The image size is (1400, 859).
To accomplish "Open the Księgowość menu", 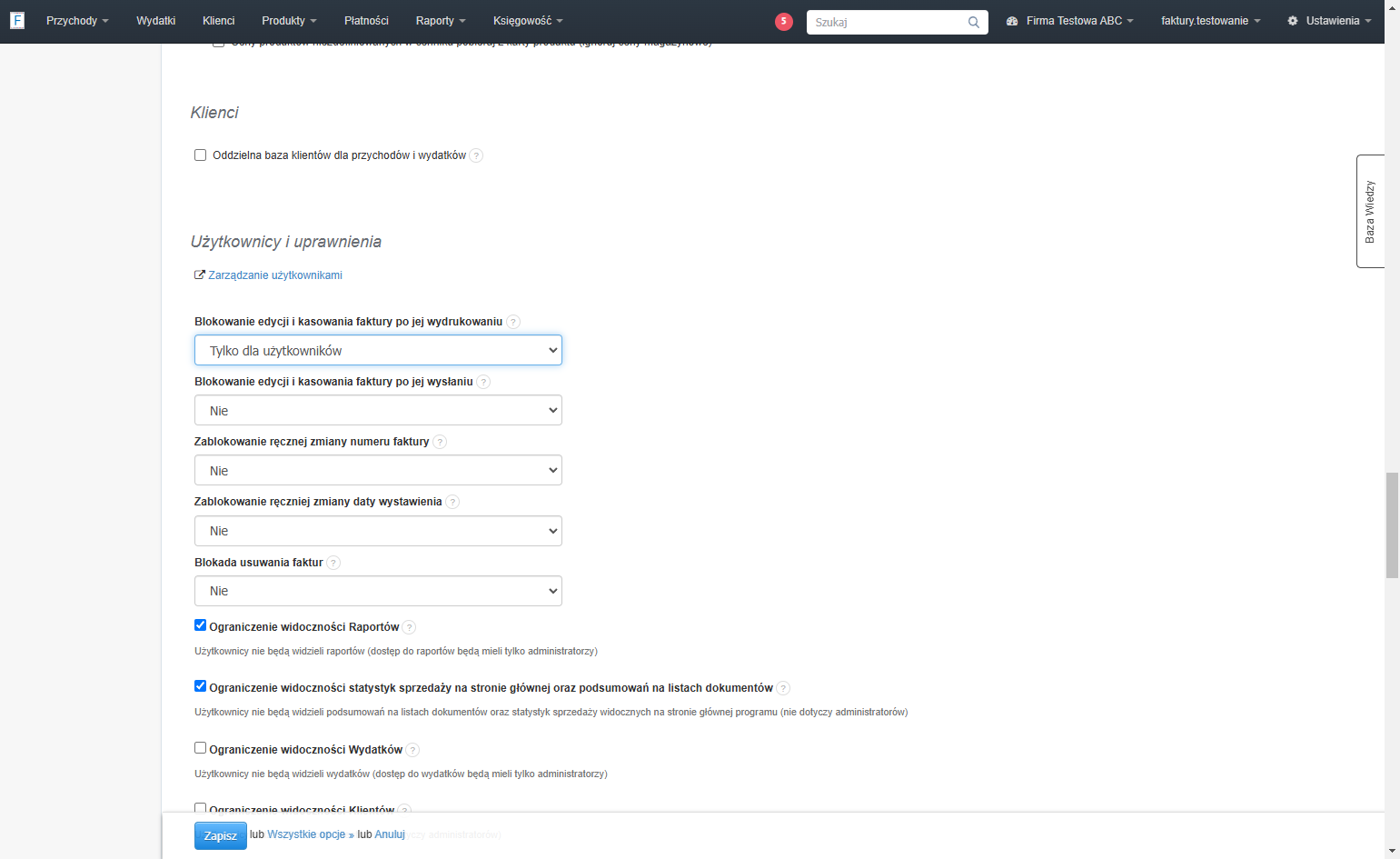I will 528,21.
